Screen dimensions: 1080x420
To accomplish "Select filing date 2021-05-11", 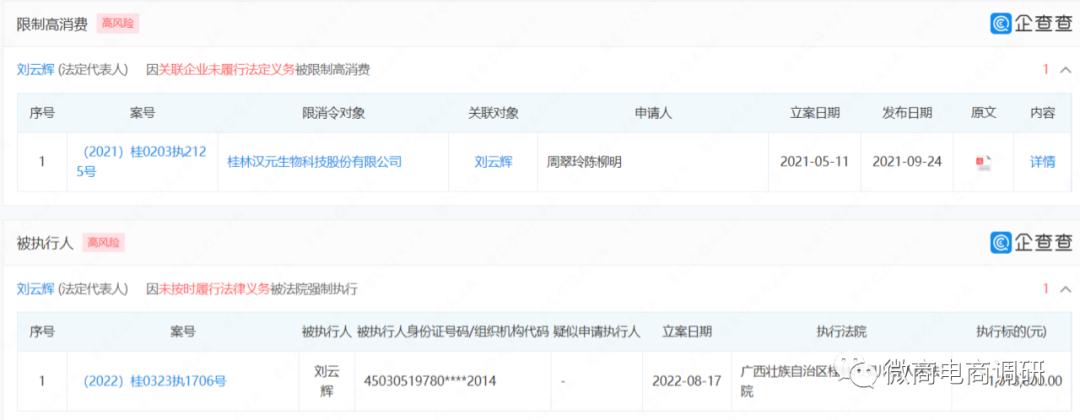I will point(814,162).
